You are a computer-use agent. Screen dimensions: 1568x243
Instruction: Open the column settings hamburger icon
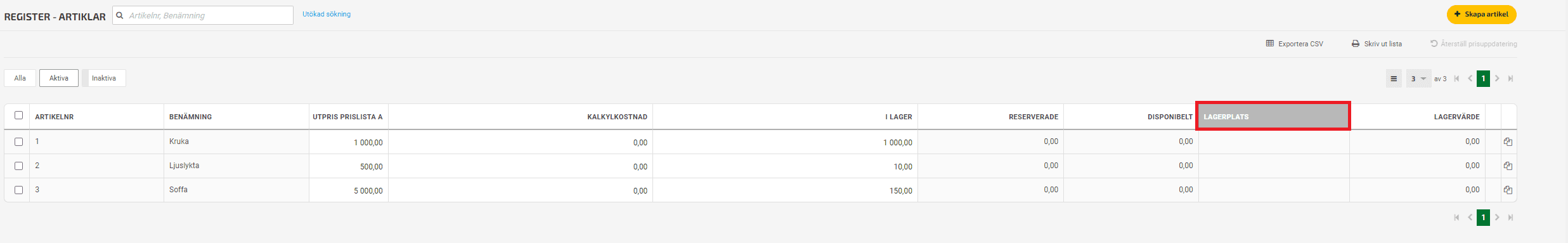point(1394,79)
